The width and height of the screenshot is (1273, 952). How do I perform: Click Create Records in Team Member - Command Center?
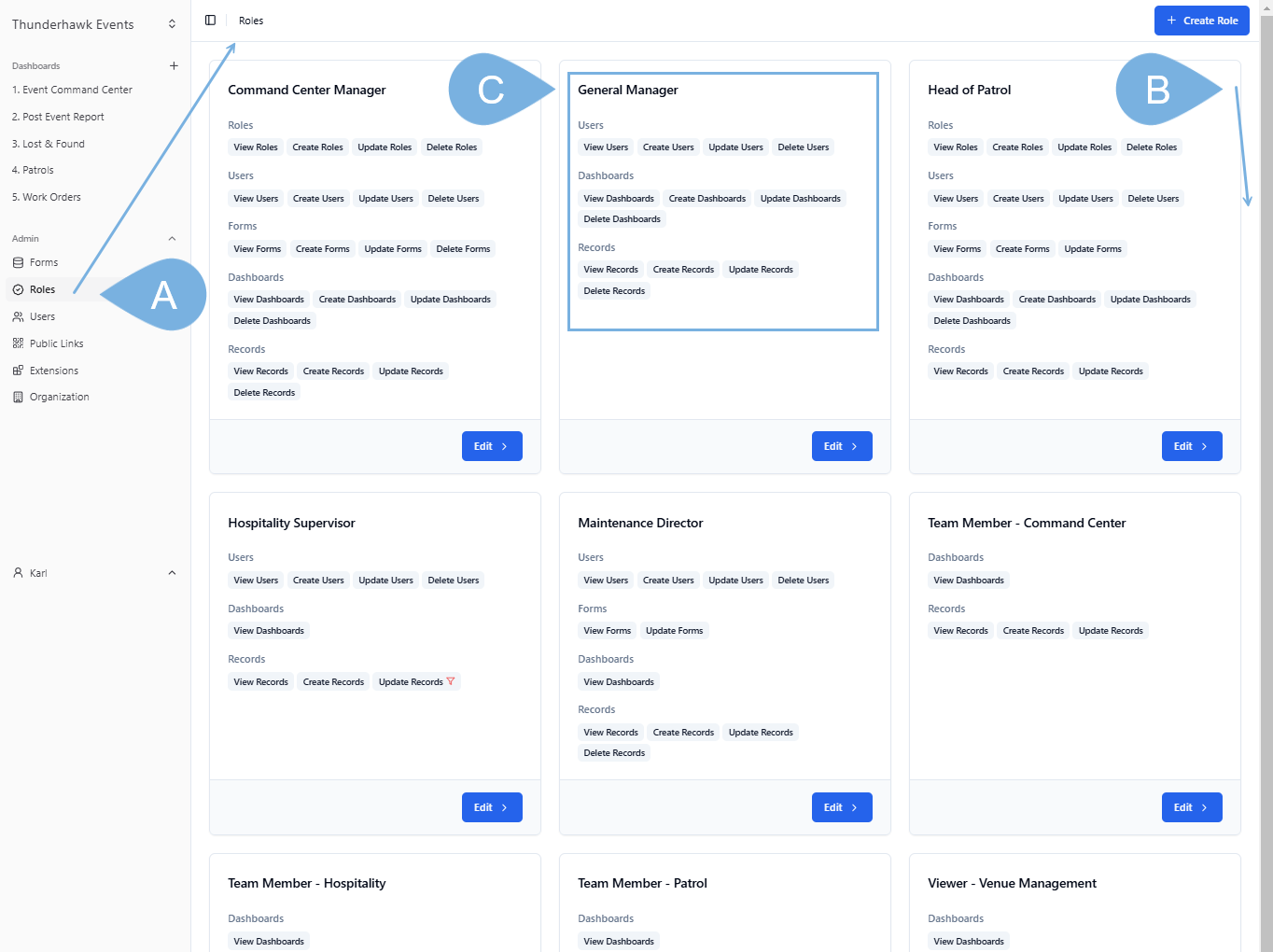pos(1033,631)
